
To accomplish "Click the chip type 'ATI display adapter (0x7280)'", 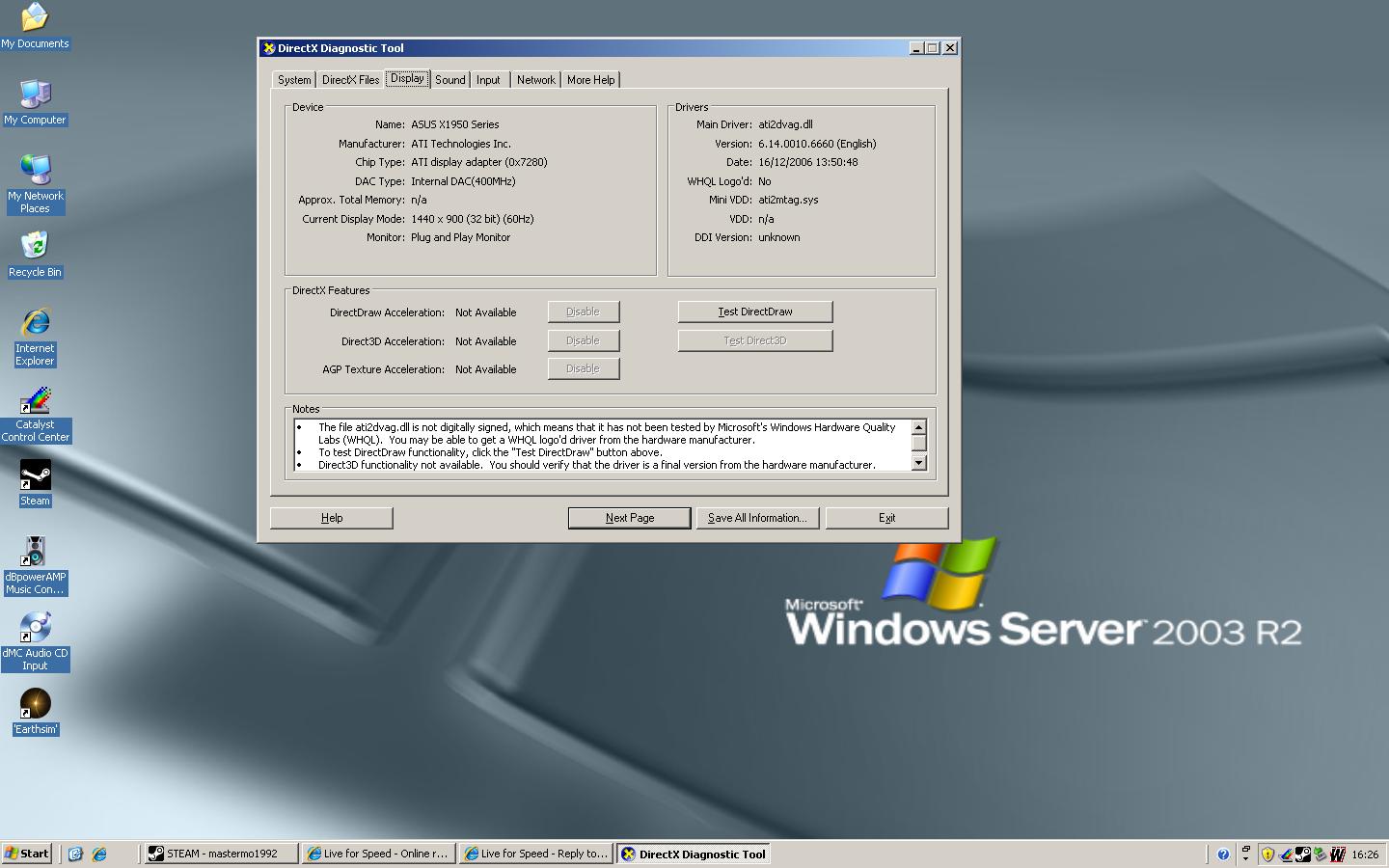I will pos(479,162).
